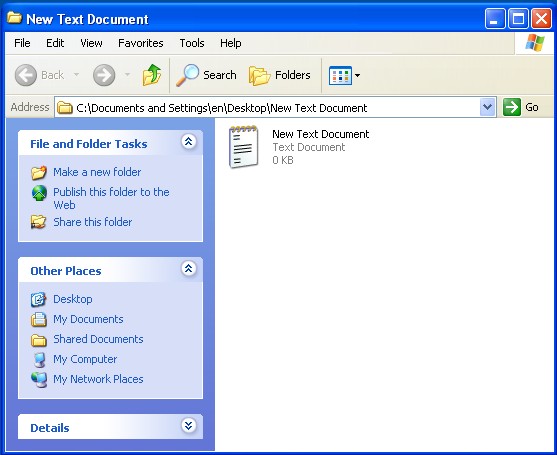The image size is (557, 455).
Task: Open the Favorites menu
Action: click(x=141, y=43)
